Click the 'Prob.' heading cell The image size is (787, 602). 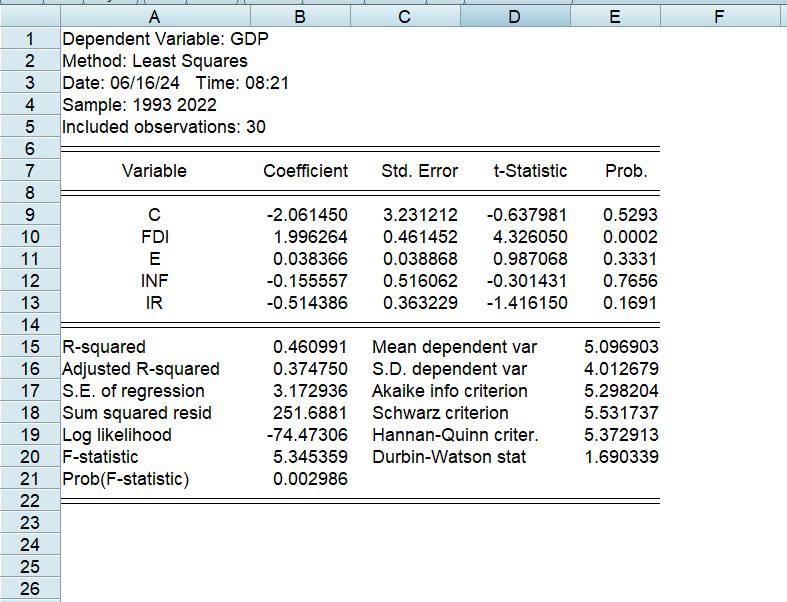[626, 171]
